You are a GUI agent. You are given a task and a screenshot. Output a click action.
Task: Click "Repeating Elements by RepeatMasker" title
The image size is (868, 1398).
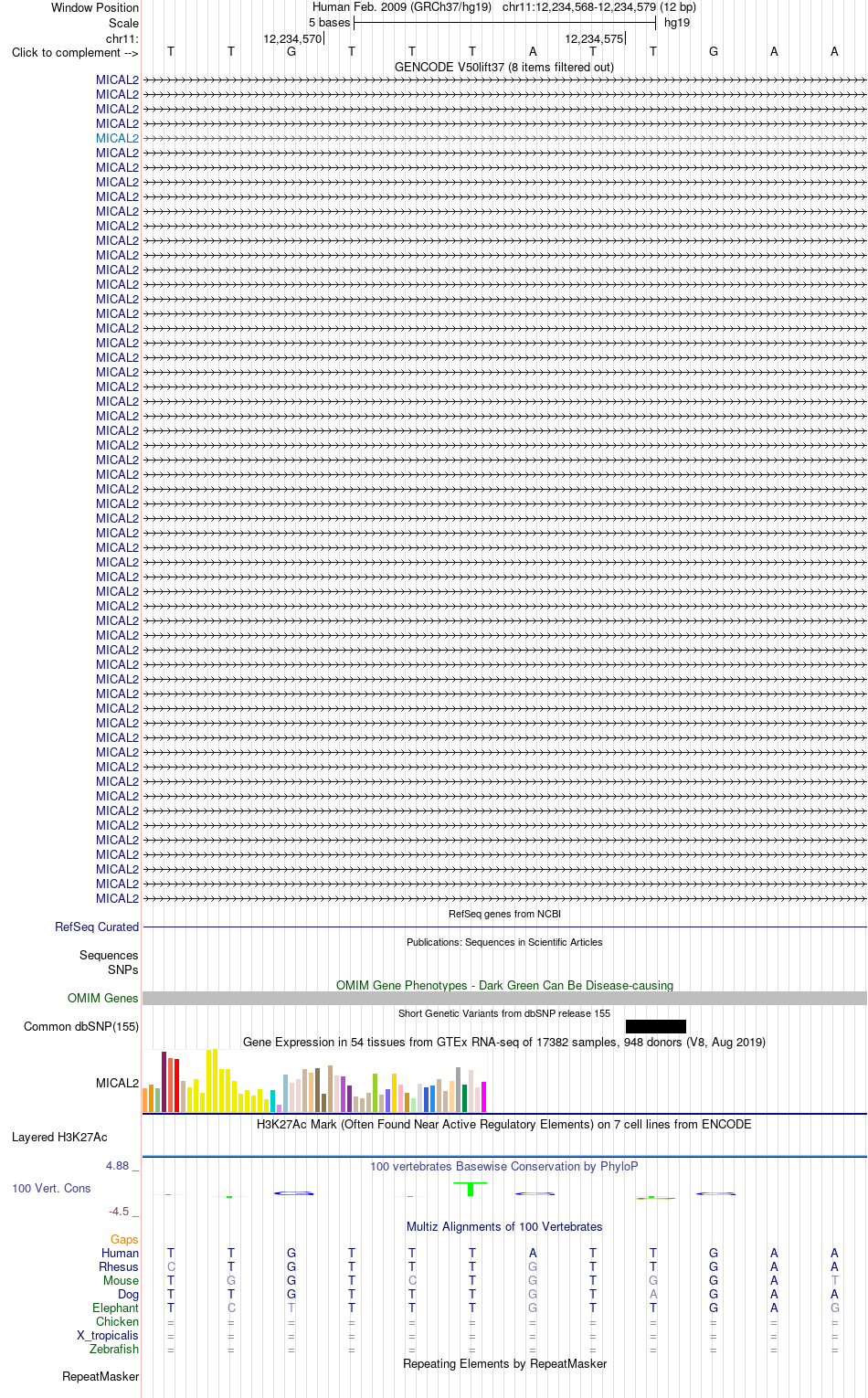point(504,1363)
